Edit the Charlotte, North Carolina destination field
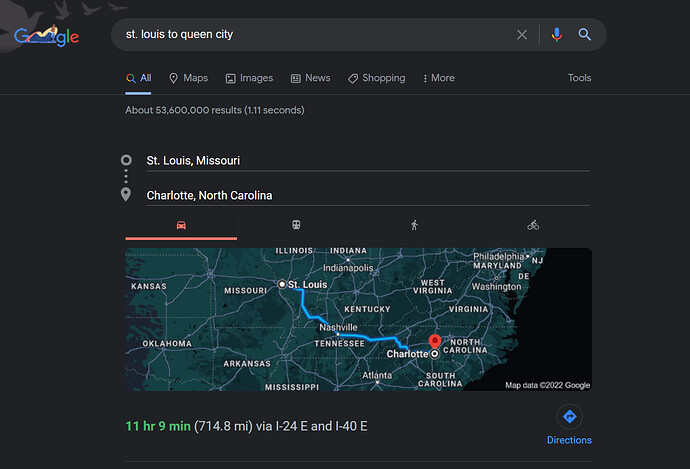Screen dimensions: 690x469 coord(366,195)
